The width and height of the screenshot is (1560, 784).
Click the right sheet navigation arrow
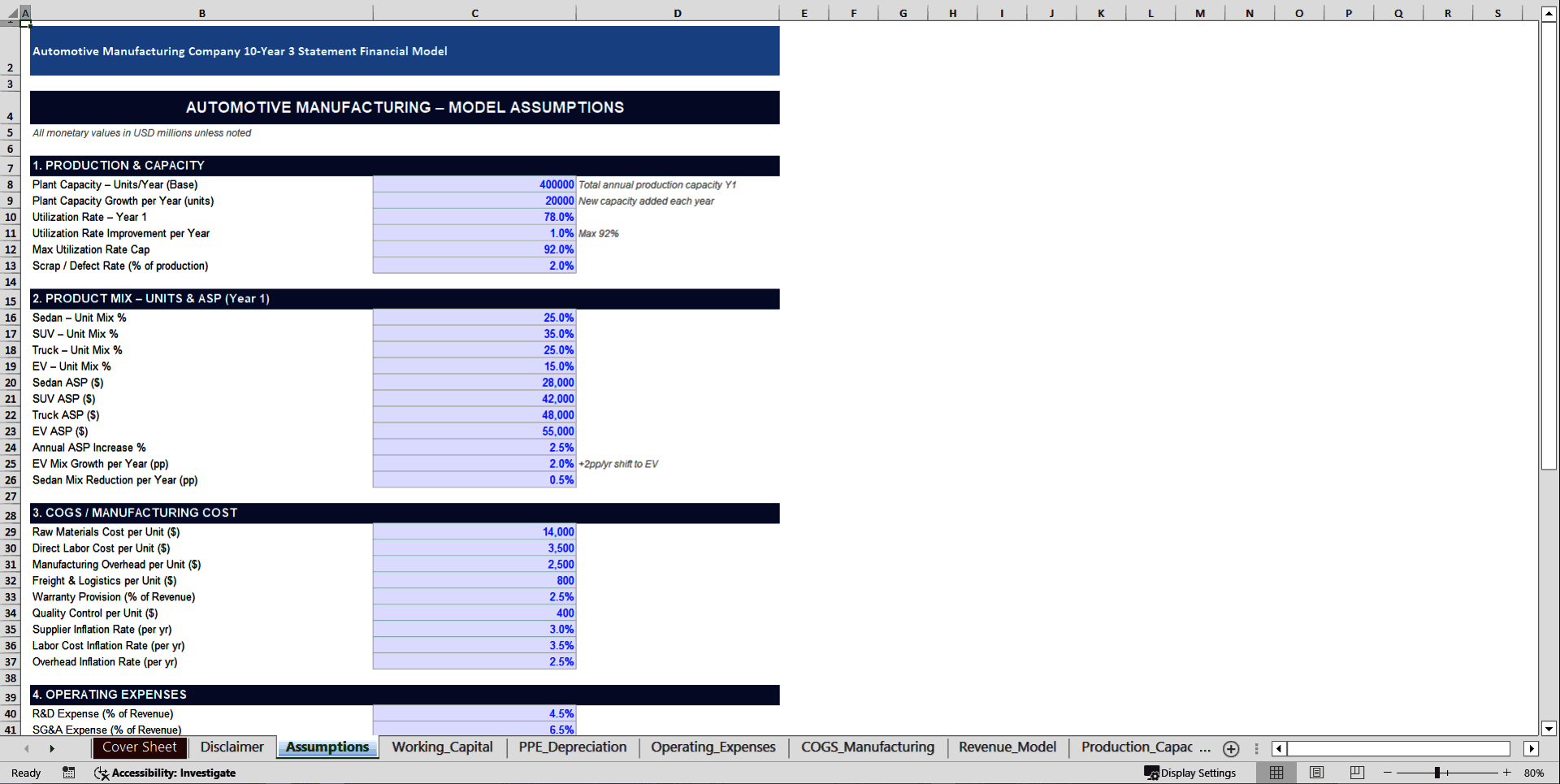point(52,748)
